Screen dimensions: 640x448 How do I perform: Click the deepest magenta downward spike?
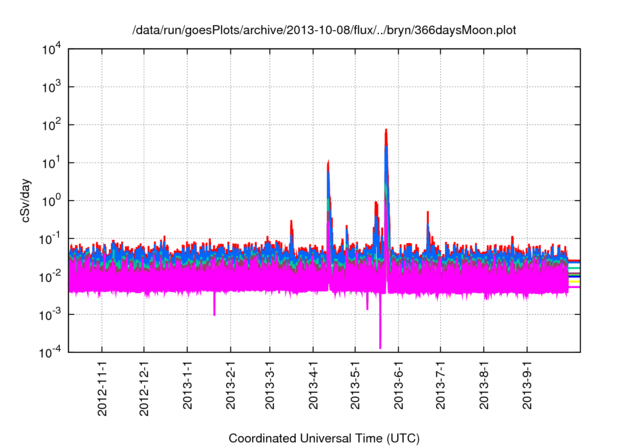coord(380,345)
